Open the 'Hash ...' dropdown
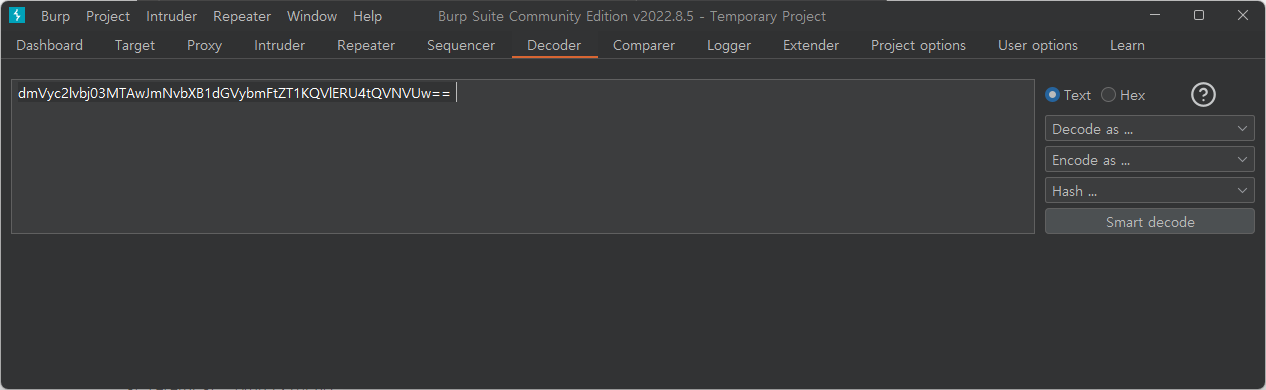Viewport: 1266px width, 390px height. (x=1150, y=190)
